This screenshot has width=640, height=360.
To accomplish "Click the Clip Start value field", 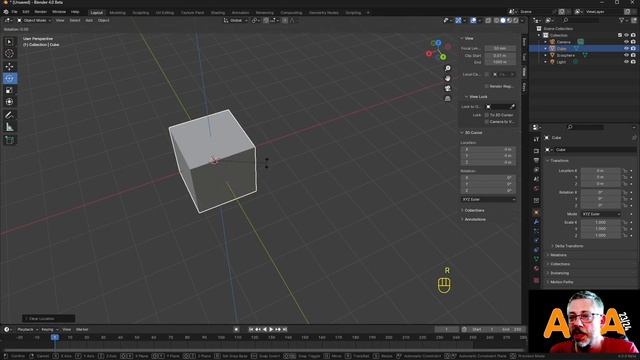I will pos(500,56).
